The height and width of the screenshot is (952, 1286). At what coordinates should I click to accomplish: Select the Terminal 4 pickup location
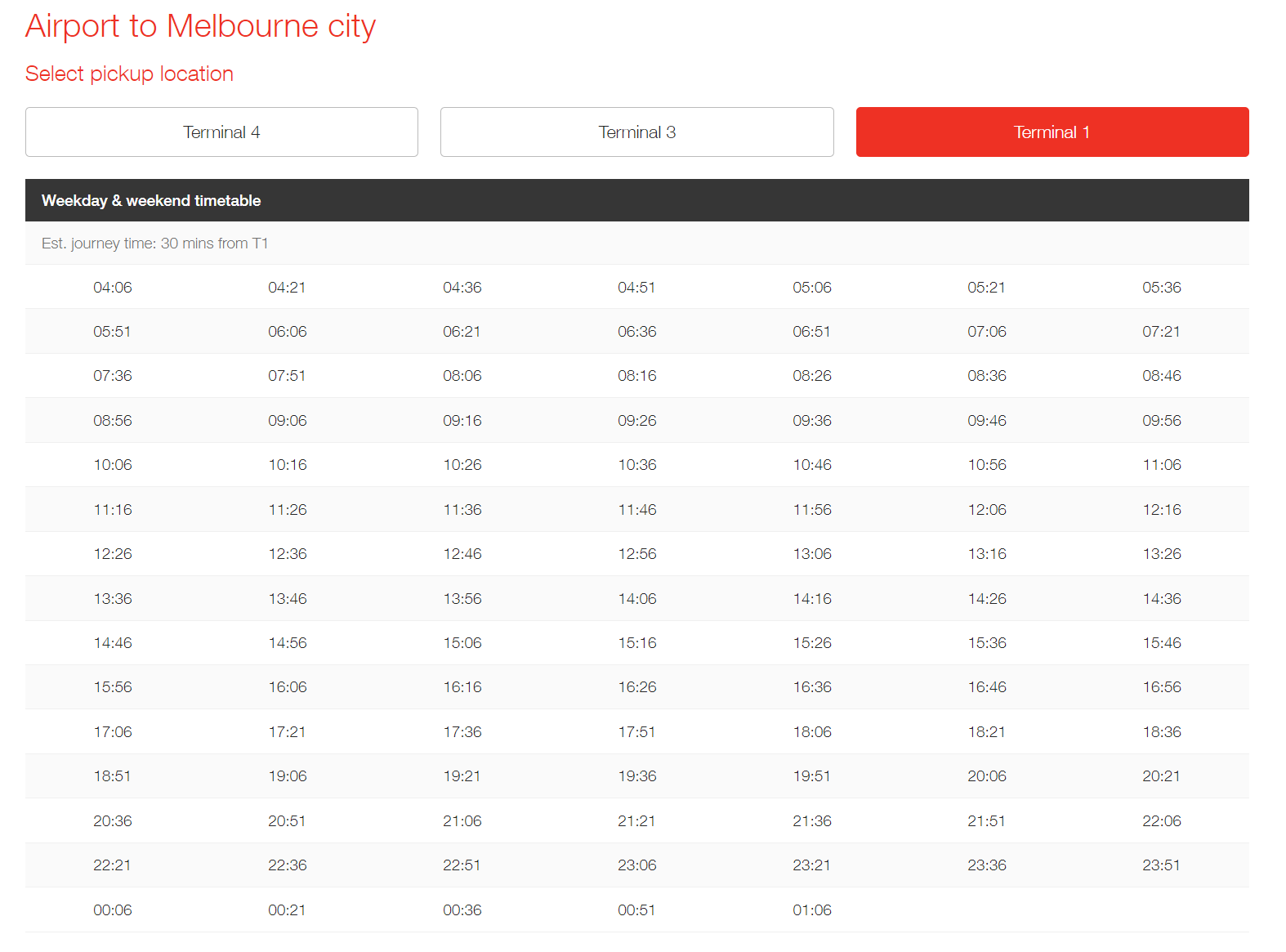click(221, 132)
